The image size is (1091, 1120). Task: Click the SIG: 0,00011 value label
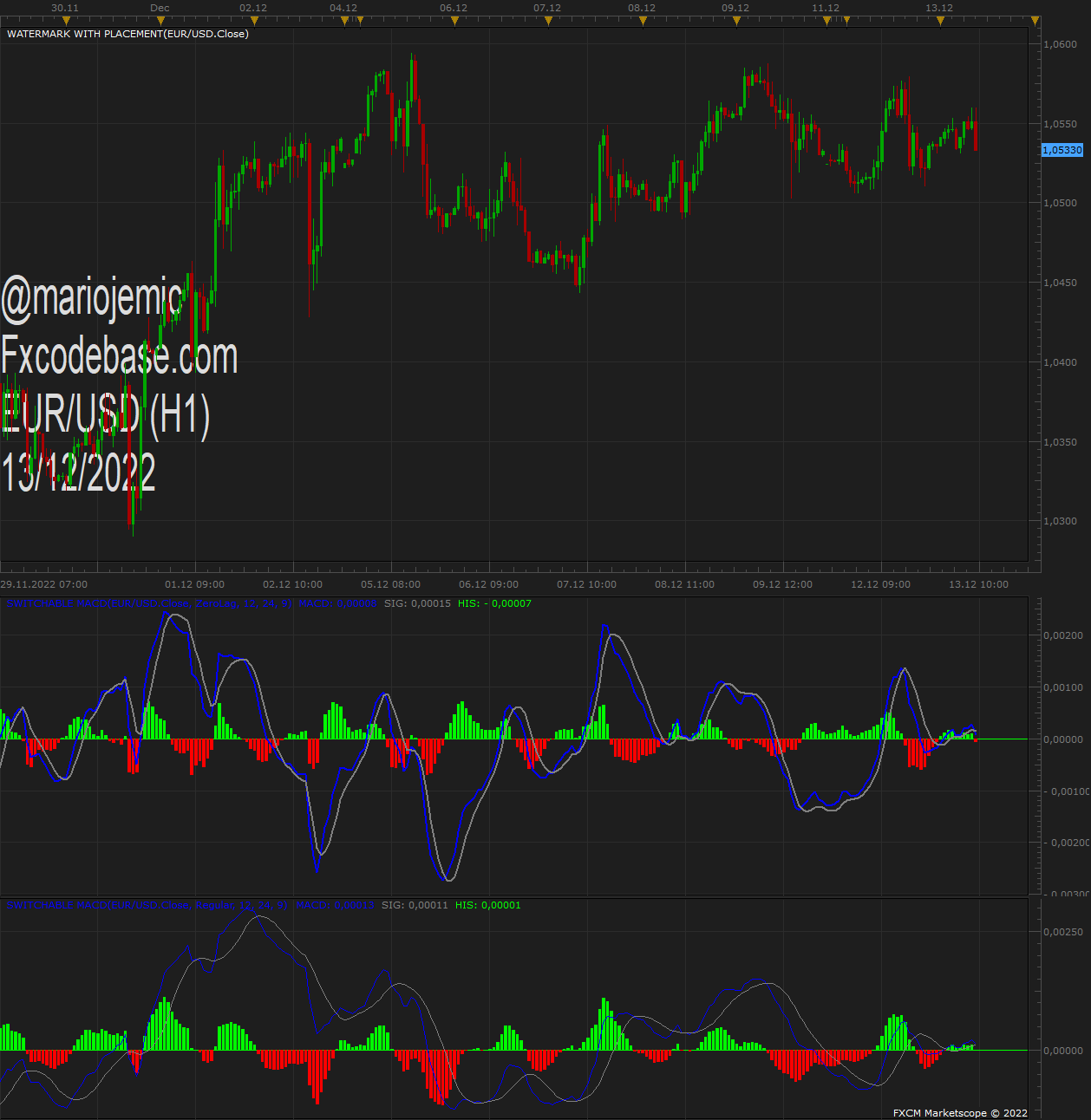pyautogui.click(x=415, y=905)
